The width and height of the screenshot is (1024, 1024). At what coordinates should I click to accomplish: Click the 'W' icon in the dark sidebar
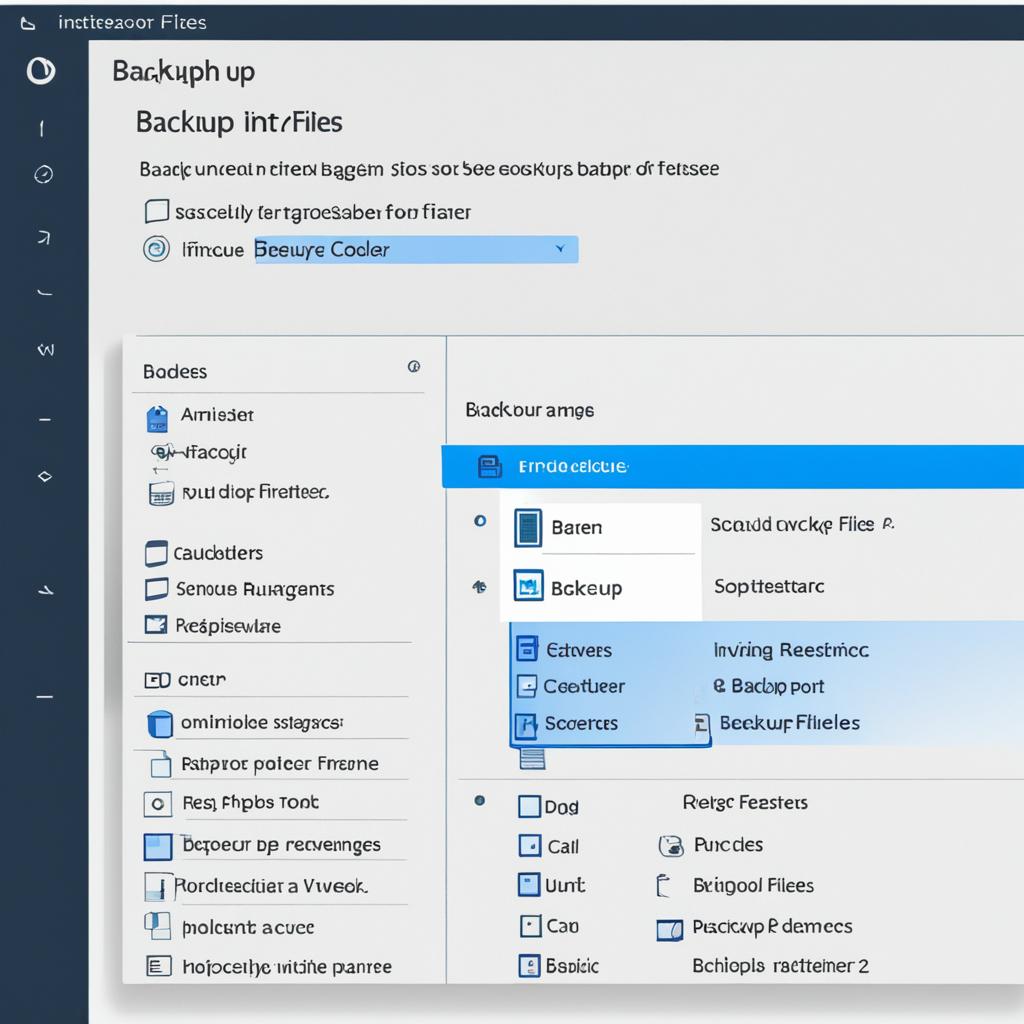coord(46,350)
